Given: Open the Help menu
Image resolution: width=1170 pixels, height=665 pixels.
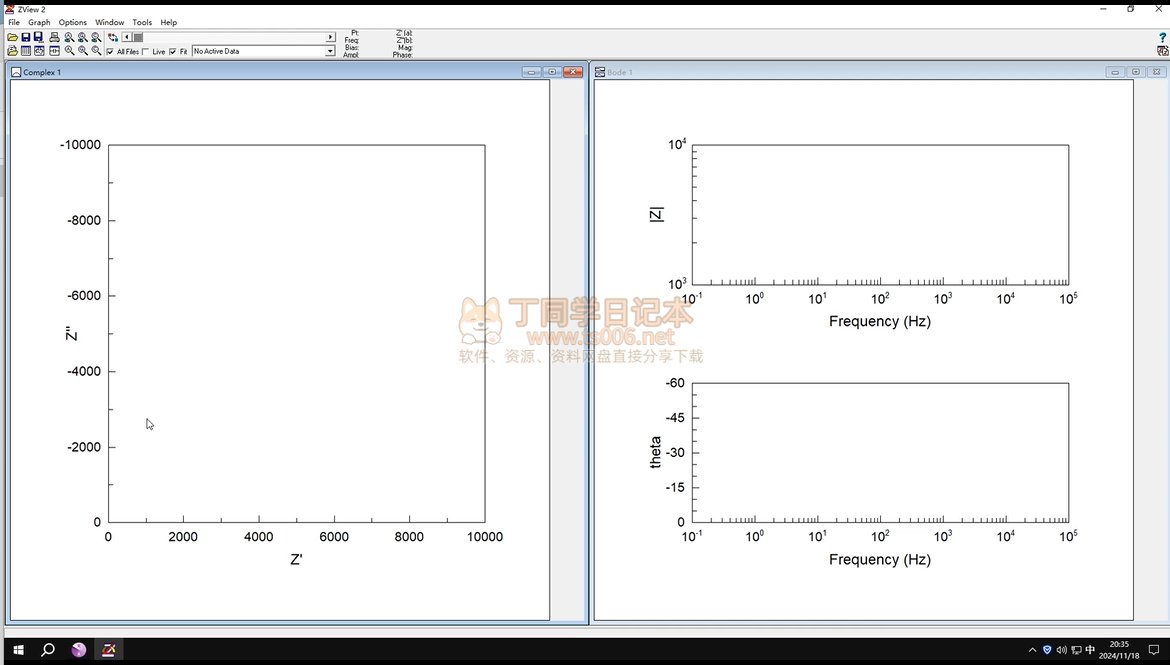Looking at the screenshot, I should (x=169, y=22).
